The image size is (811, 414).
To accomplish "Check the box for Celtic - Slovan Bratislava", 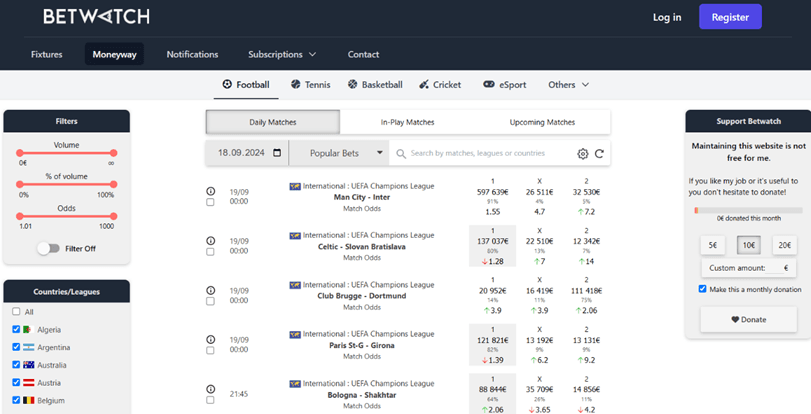I will 211,252.
